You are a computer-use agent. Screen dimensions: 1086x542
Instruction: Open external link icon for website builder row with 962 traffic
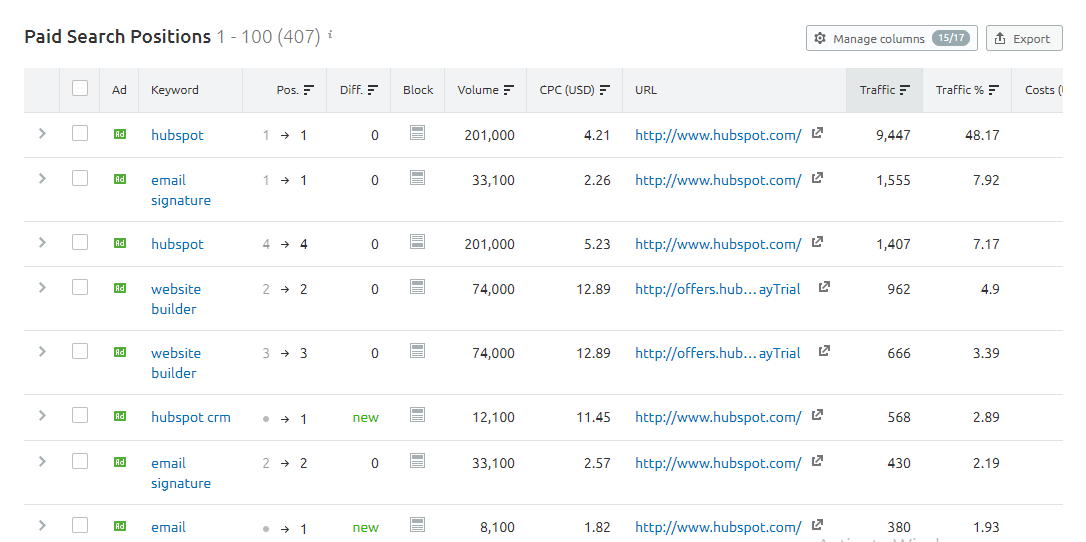click(x=824, y=287)
